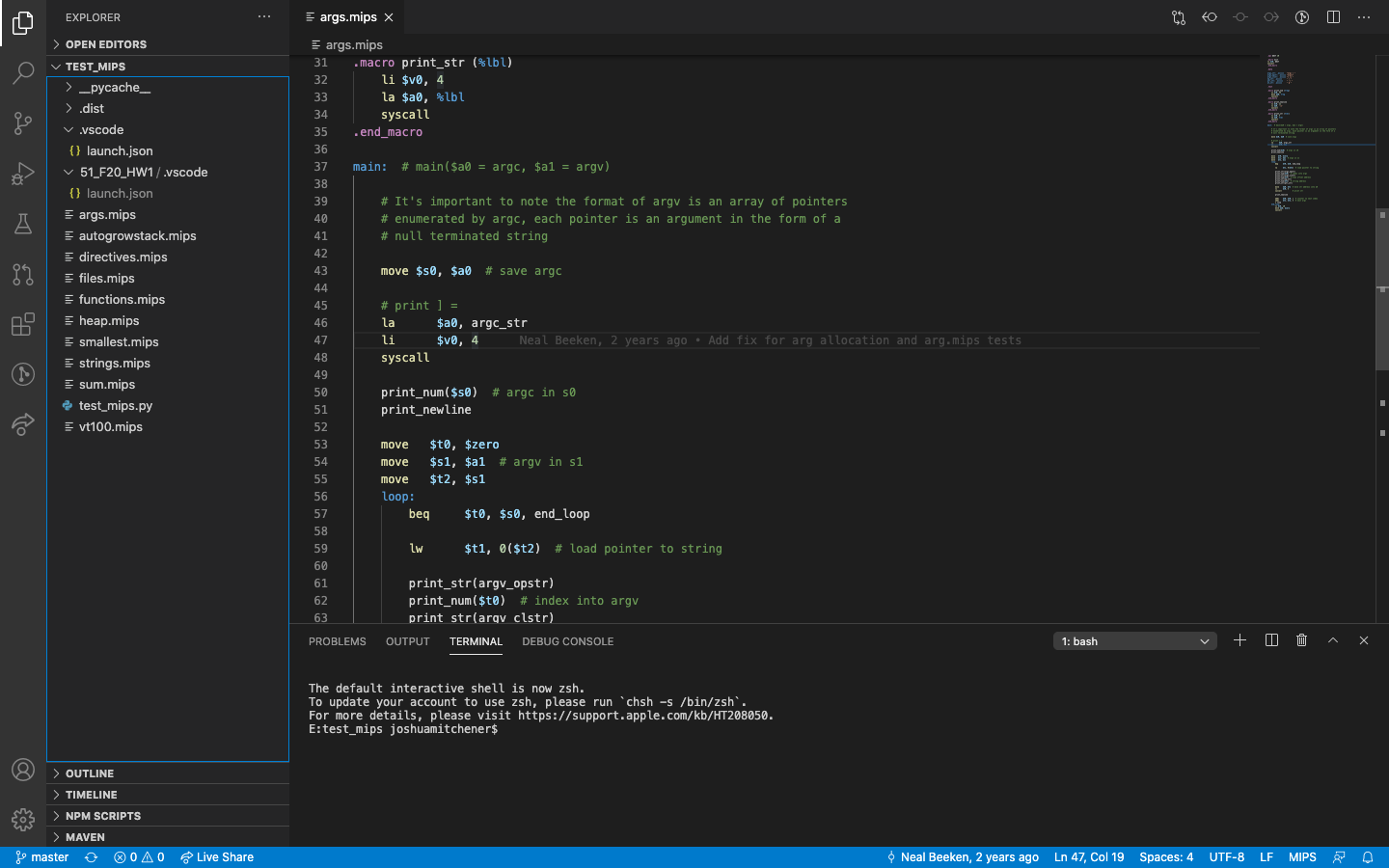Image resolution: width=1389 pixels, height=868 pixels.
Task: Expand the NPM Scripts section
Action: tap(168, 816)
